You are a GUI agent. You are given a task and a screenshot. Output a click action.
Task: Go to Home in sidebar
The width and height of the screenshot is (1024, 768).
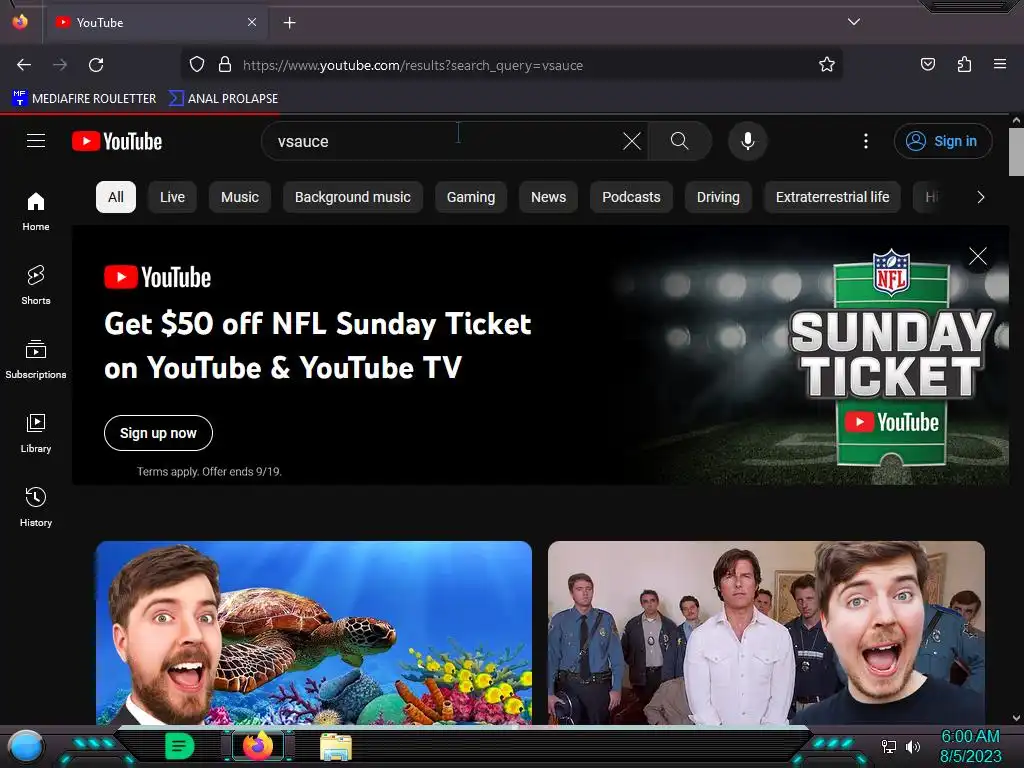pyautogui.click(x=36, y=212)
